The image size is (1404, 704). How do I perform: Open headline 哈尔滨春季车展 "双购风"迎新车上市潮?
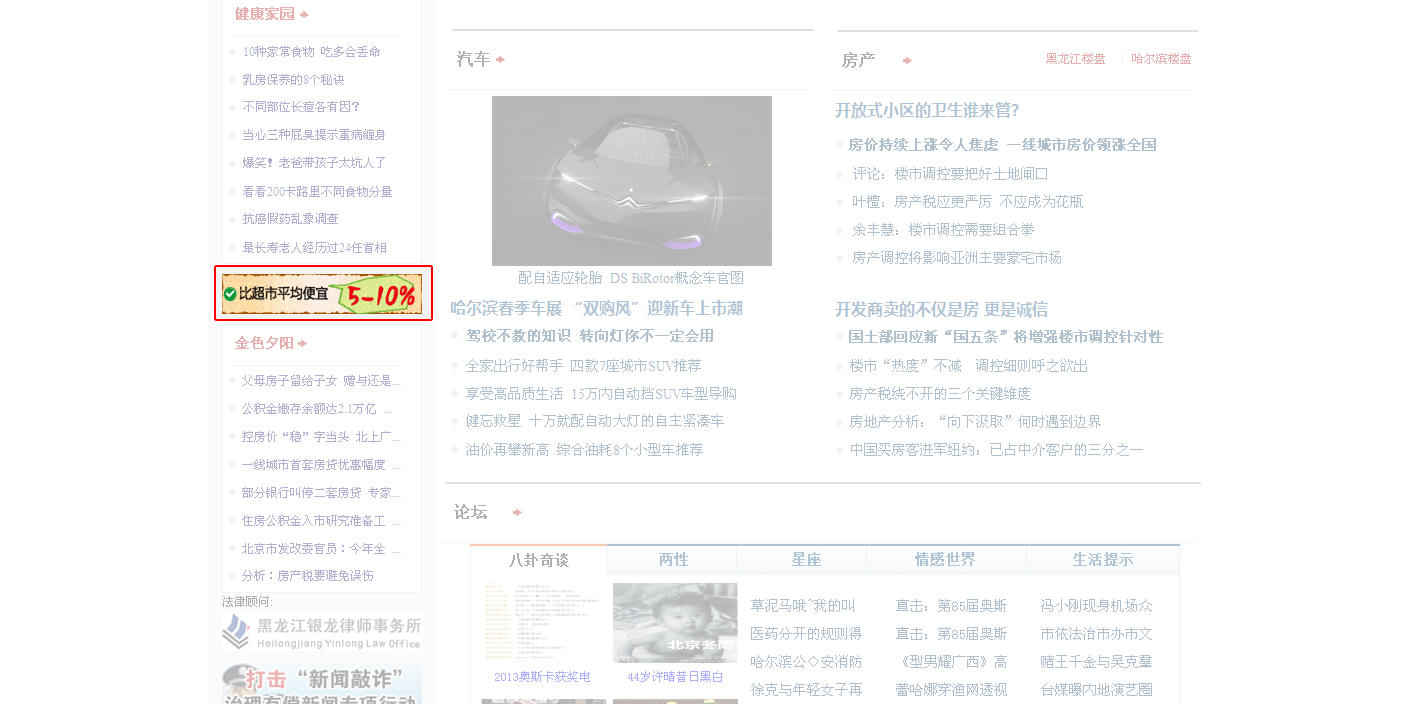pos(596,308)
